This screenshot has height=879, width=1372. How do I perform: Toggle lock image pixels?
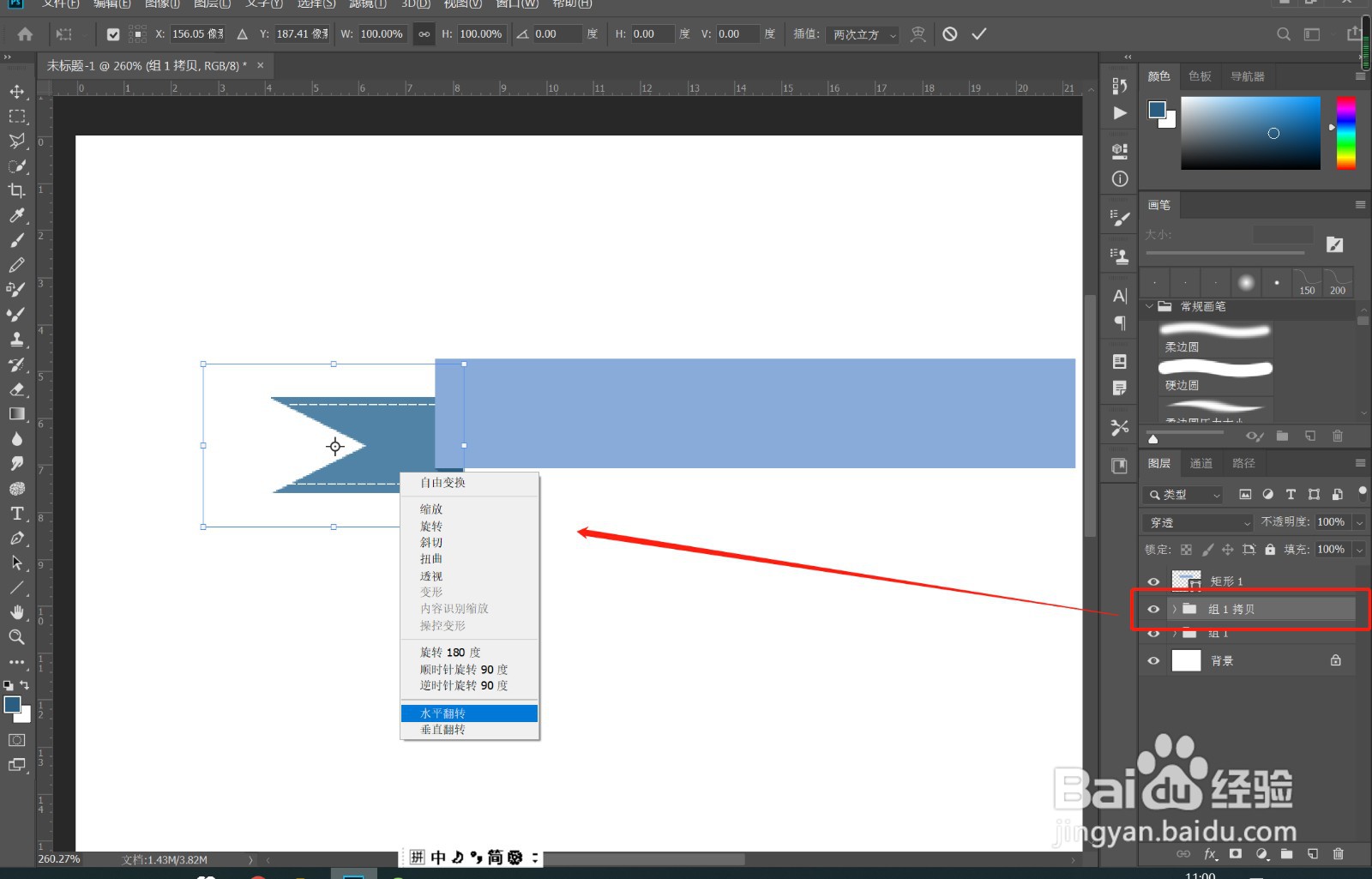[1207, 550]
